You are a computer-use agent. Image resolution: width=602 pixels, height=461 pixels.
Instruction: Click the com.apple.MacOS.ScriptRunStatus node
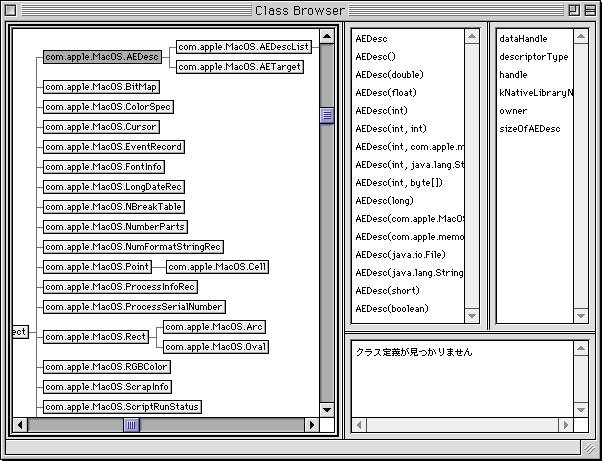pos(122,407)
